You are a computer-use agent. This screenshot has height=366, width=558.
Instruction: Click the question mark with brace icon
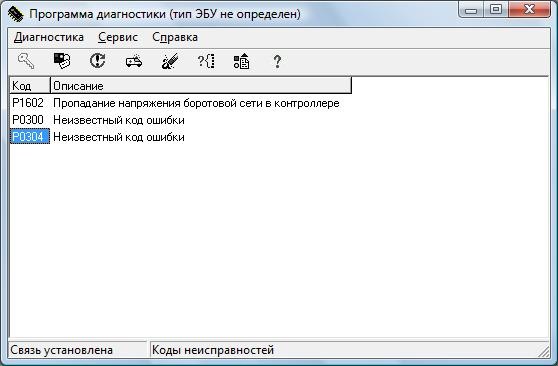[206, 61]
